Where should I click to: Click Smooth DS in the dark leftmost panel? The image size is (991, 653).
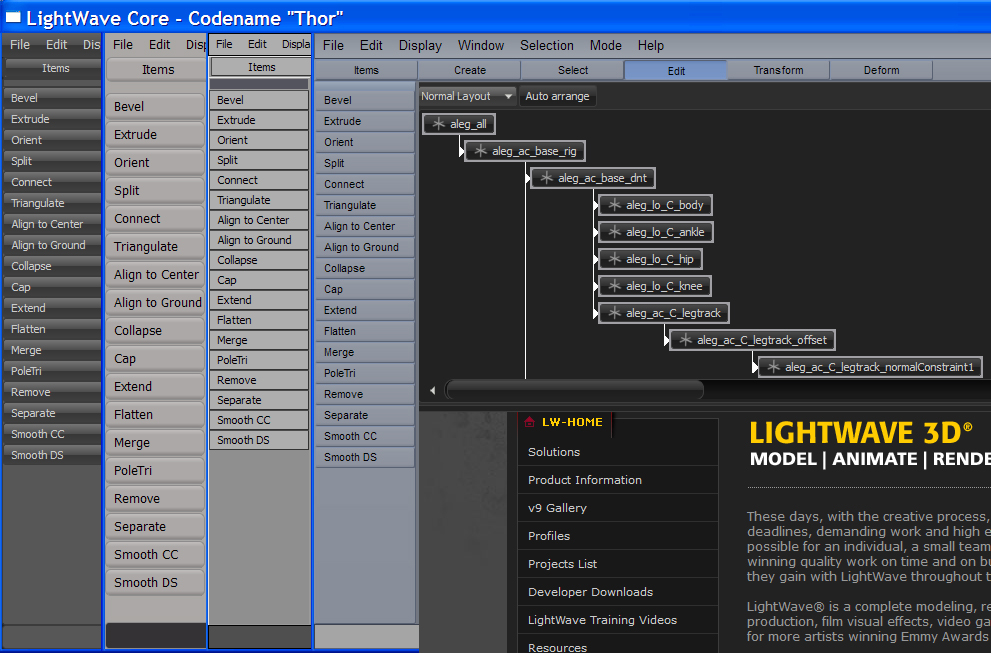pyautogui.click(x=52, y=455)
